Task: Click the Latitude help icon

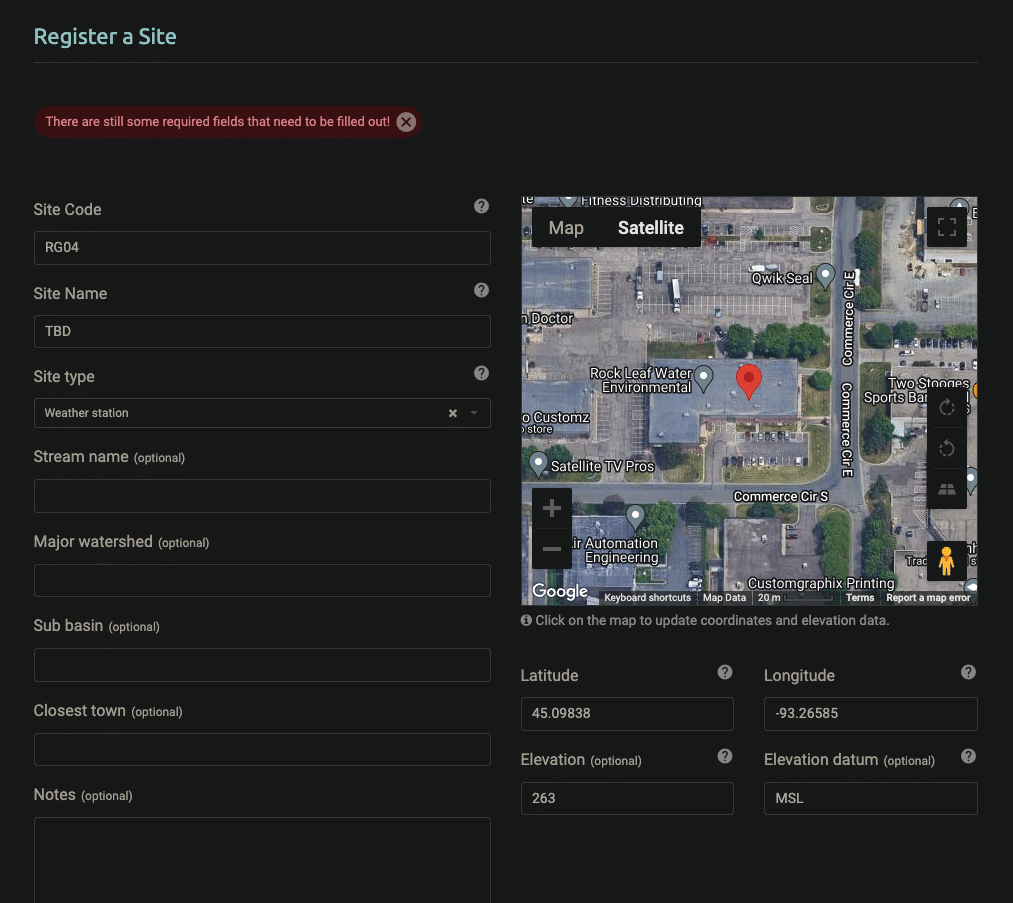Action: point(725,672)
